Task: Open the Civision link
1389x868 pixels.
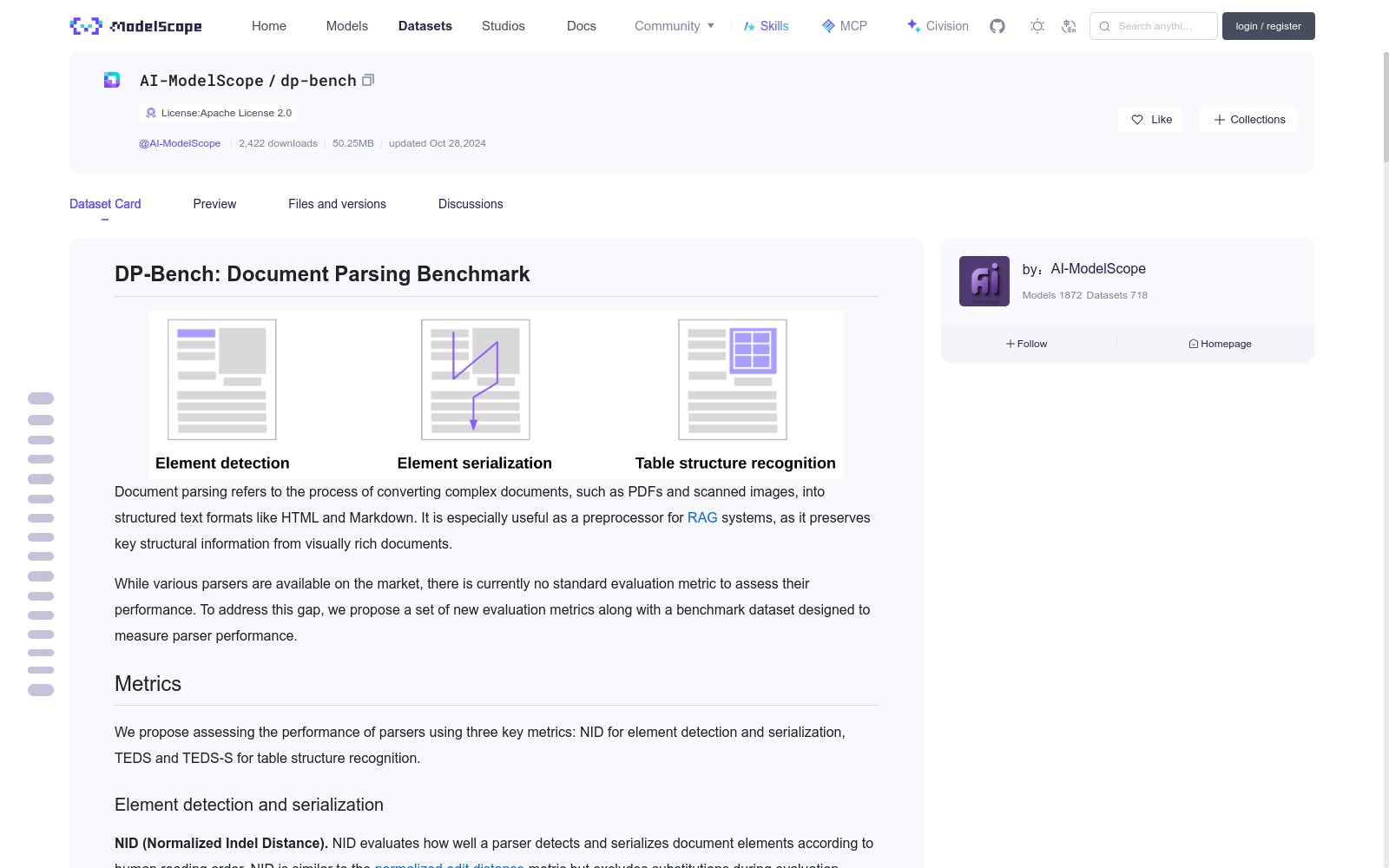Action: point(938,26)
